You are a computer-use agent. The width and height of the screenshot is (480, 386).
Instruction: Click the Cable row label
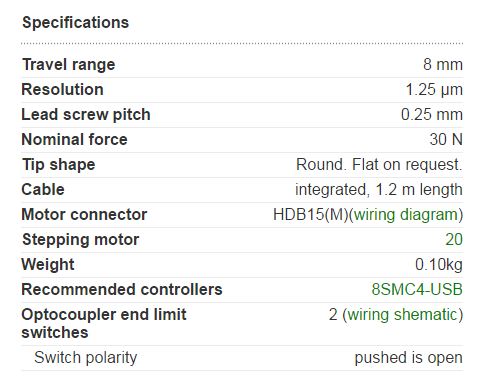(x=43, y=189)
